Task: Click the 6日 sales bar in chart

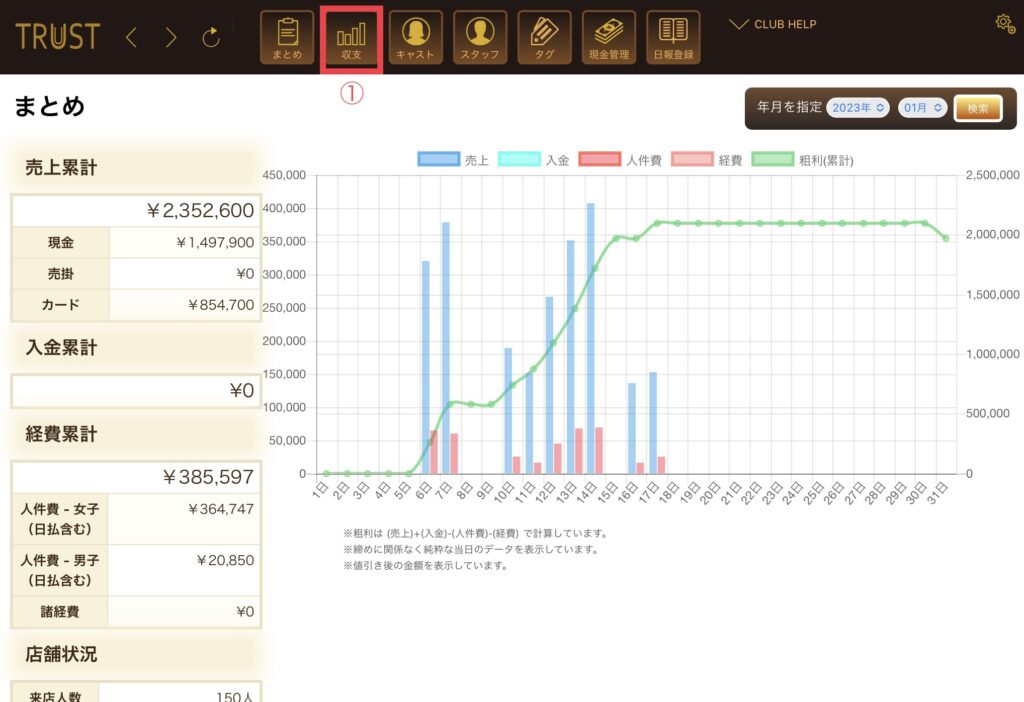Action: click(426, 367)
